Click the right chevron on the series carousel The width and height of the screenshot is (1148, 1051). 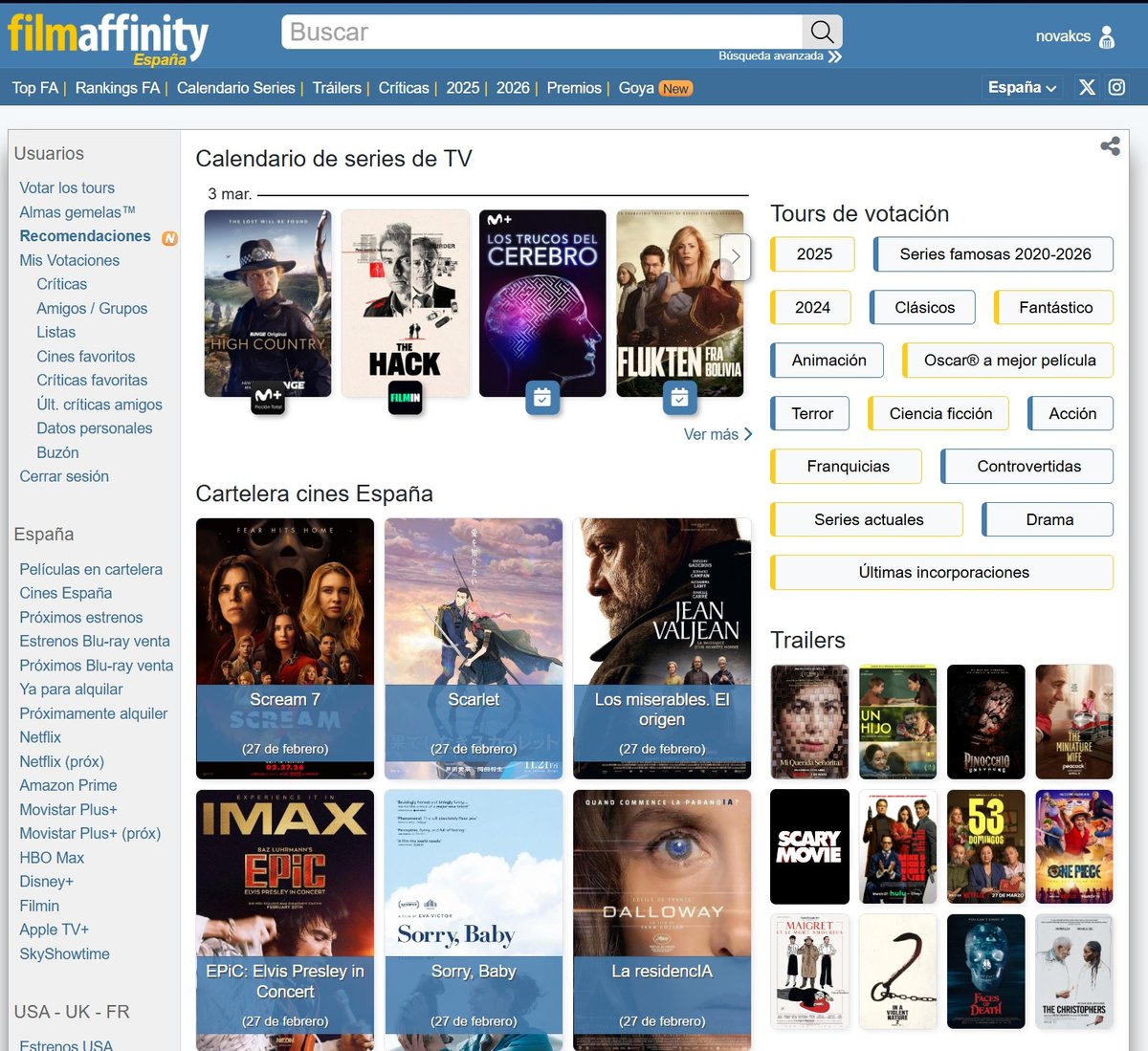pyautogui.click(x=736, y=255)
